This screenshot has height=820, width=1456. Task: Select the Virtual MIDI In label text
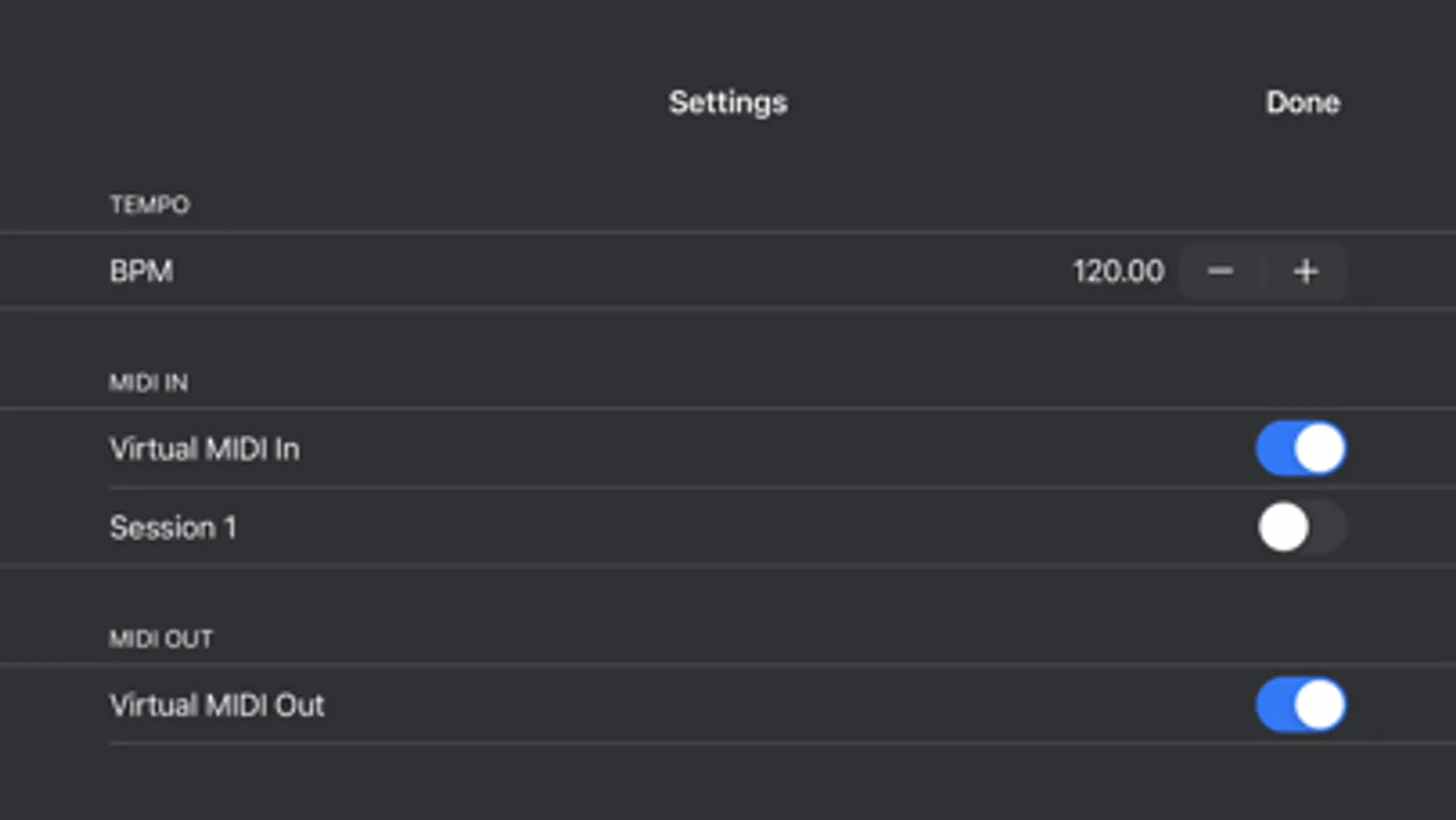(204, 449)
